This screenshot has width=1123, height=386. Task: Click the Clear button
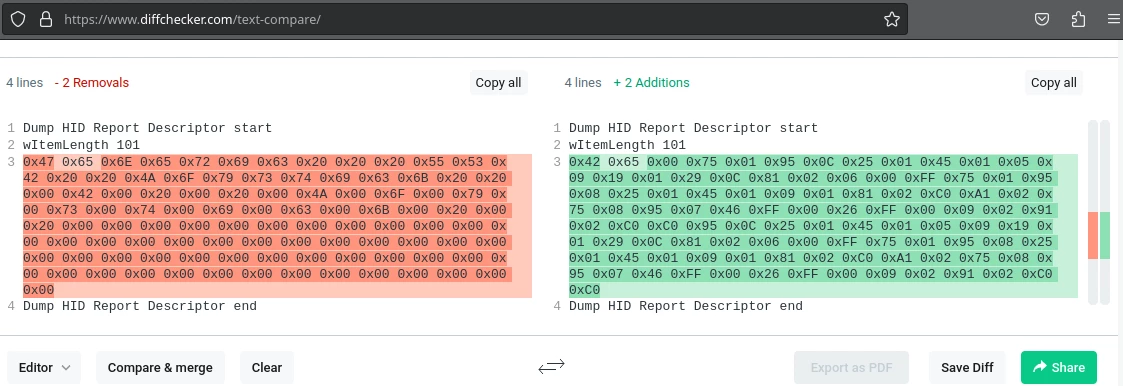[266, 367]
